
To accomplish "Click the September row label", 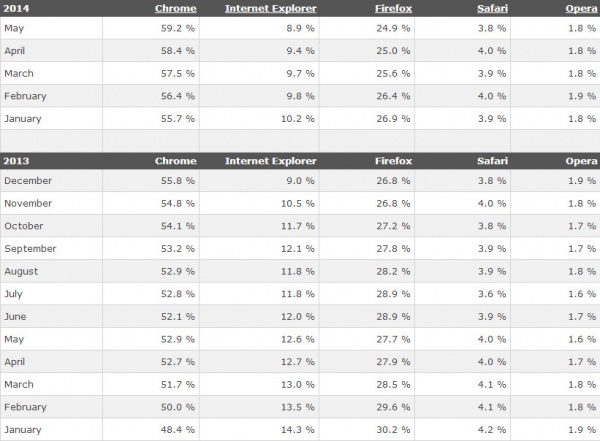I will tap(30, 249).
